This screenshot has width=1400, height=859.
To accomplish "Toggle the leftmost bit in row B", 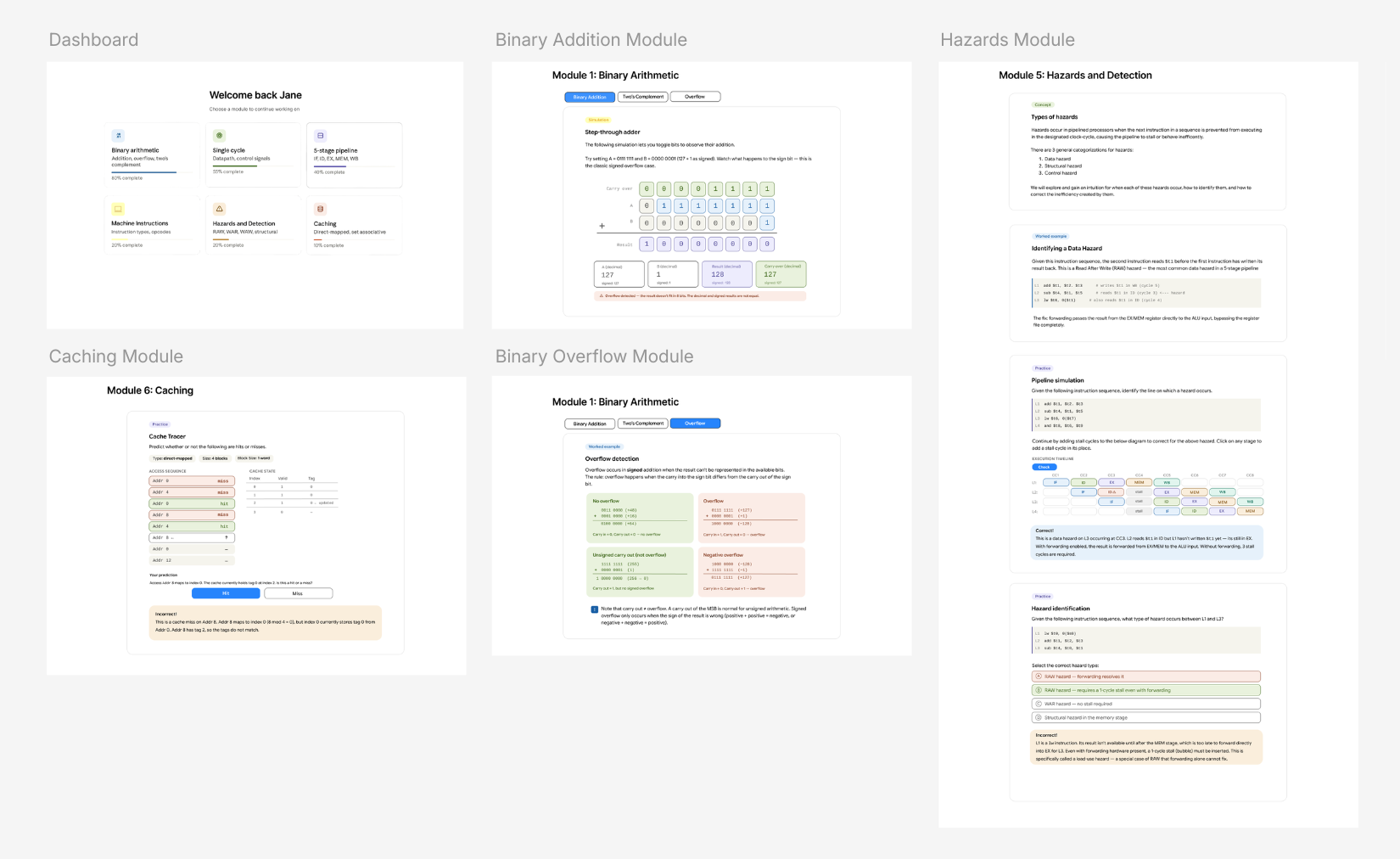I will point(647,223).
